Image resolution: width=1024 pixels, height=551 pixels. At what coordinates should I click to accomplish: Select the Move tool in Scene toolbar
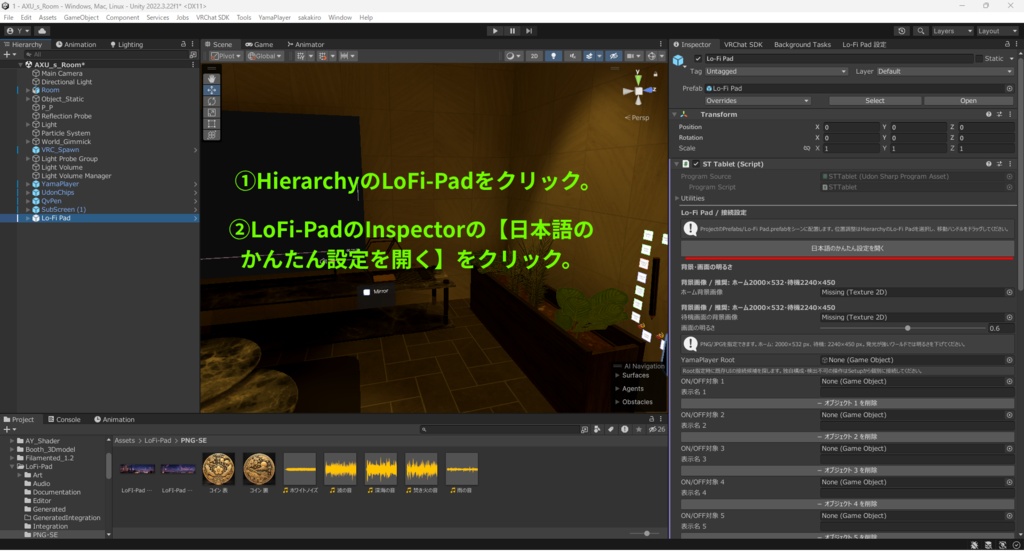[x=212, y=89]
